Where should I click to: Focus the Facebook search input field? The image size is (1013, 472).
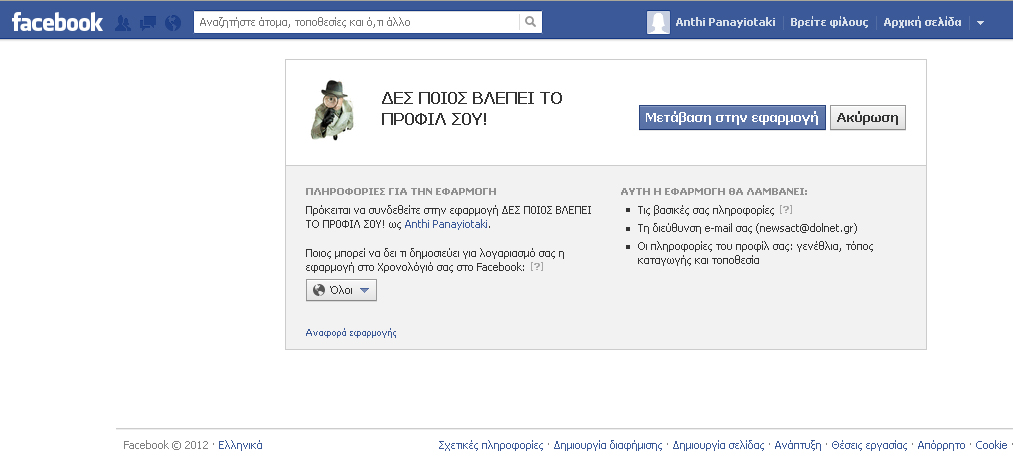pyautogui.click(x=356, y=21)
